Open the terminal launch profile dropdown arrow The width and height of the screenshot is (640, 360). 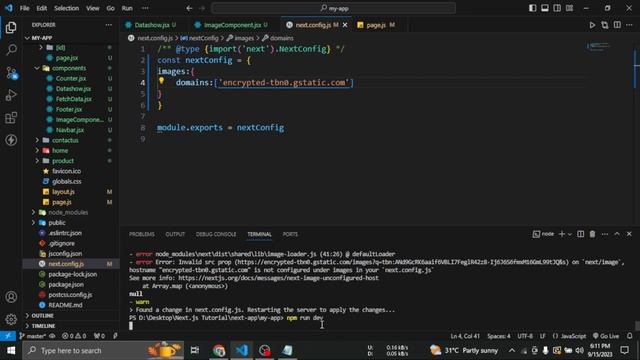coord(570,234)
